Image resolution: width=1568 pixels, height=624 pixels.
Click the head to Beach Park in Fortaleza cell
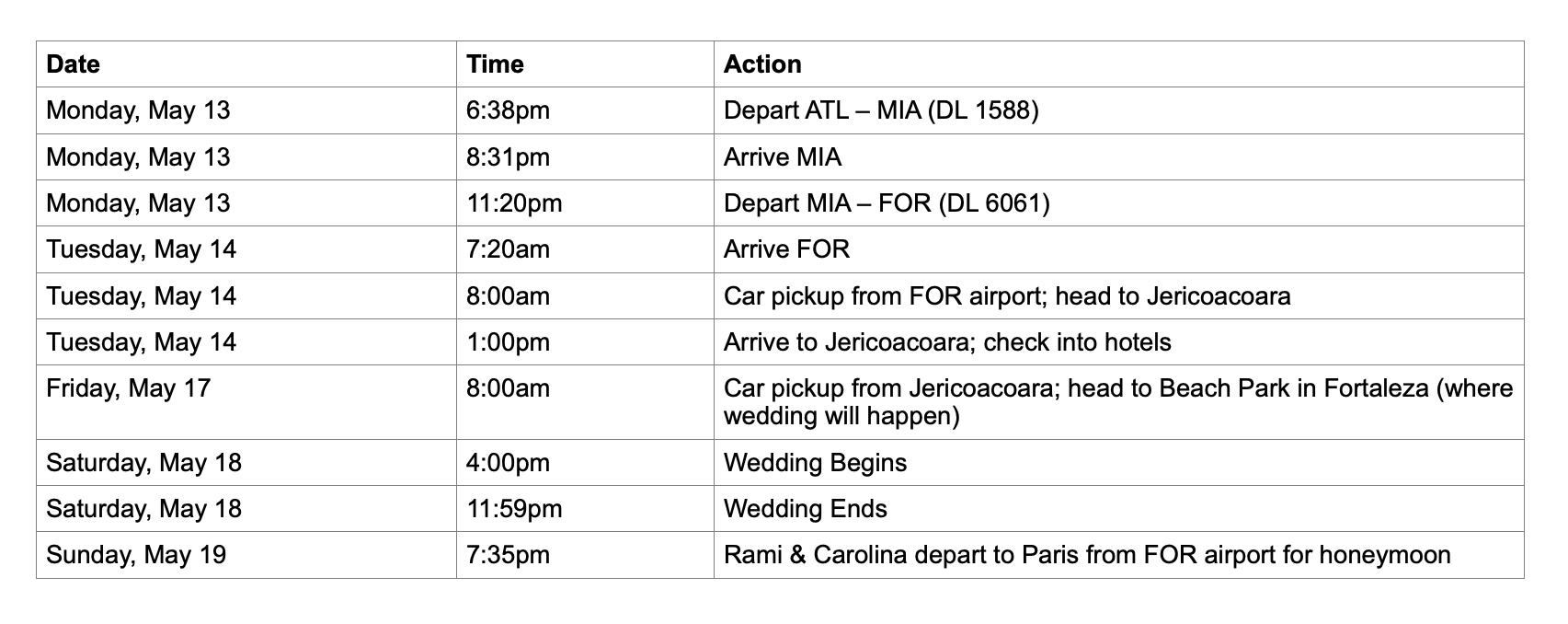(1118, 401)
